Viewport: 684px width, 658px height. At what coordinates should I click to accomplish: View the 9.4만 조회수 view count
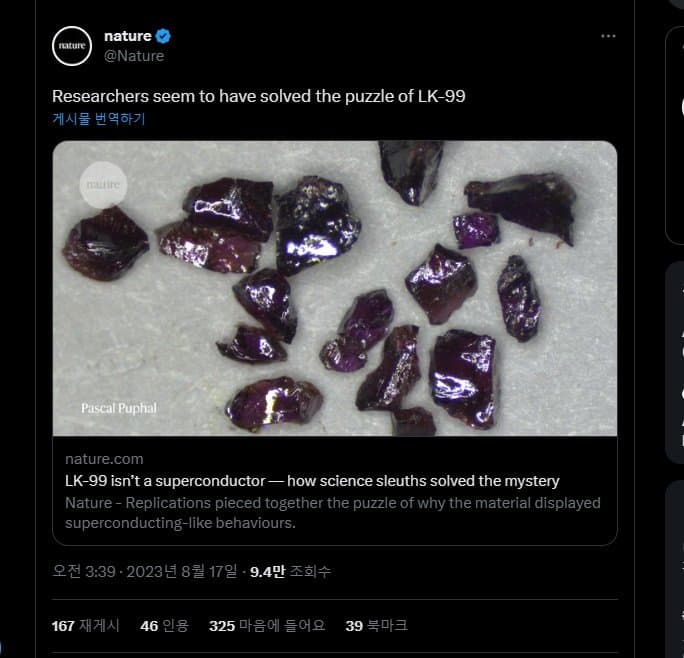(290, 572)
